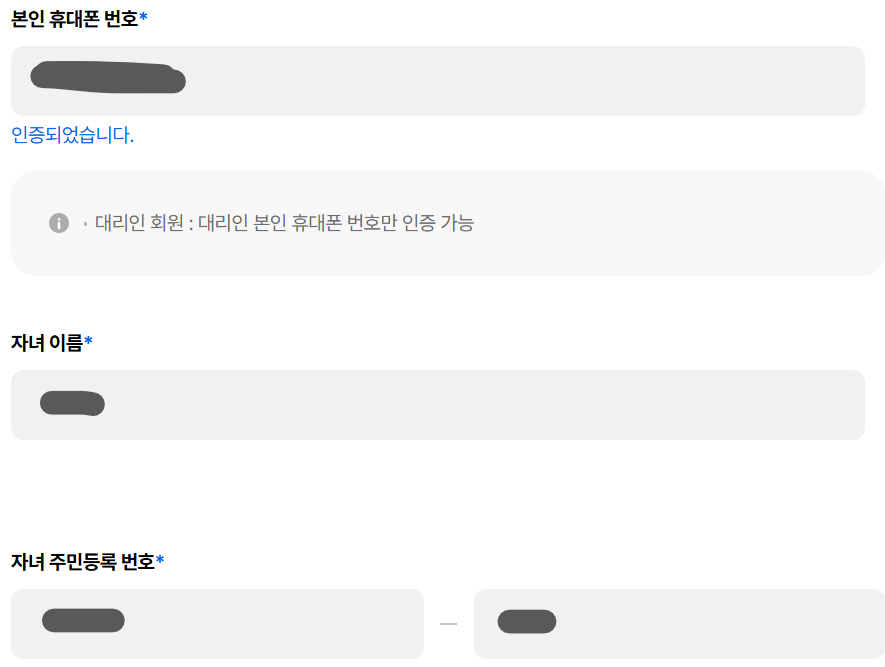Screen dimensions: 885x667
Task: Click the masked child name value
Action: 70,403
